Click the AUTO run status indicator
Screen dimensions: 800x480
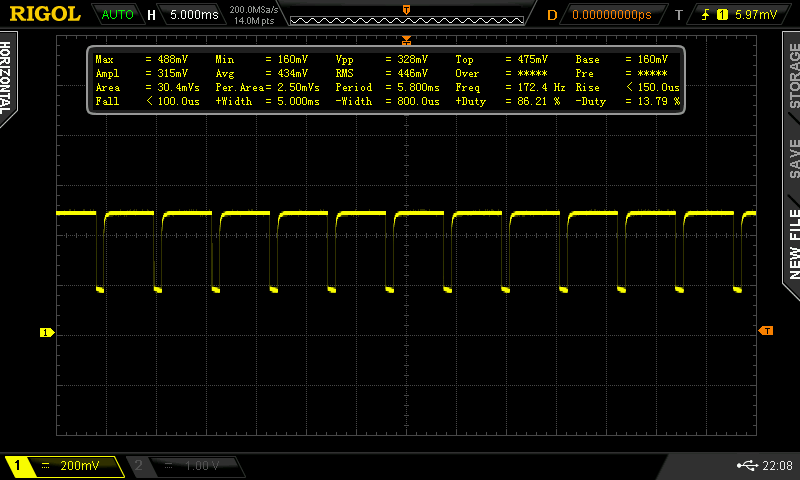[117, 14]
